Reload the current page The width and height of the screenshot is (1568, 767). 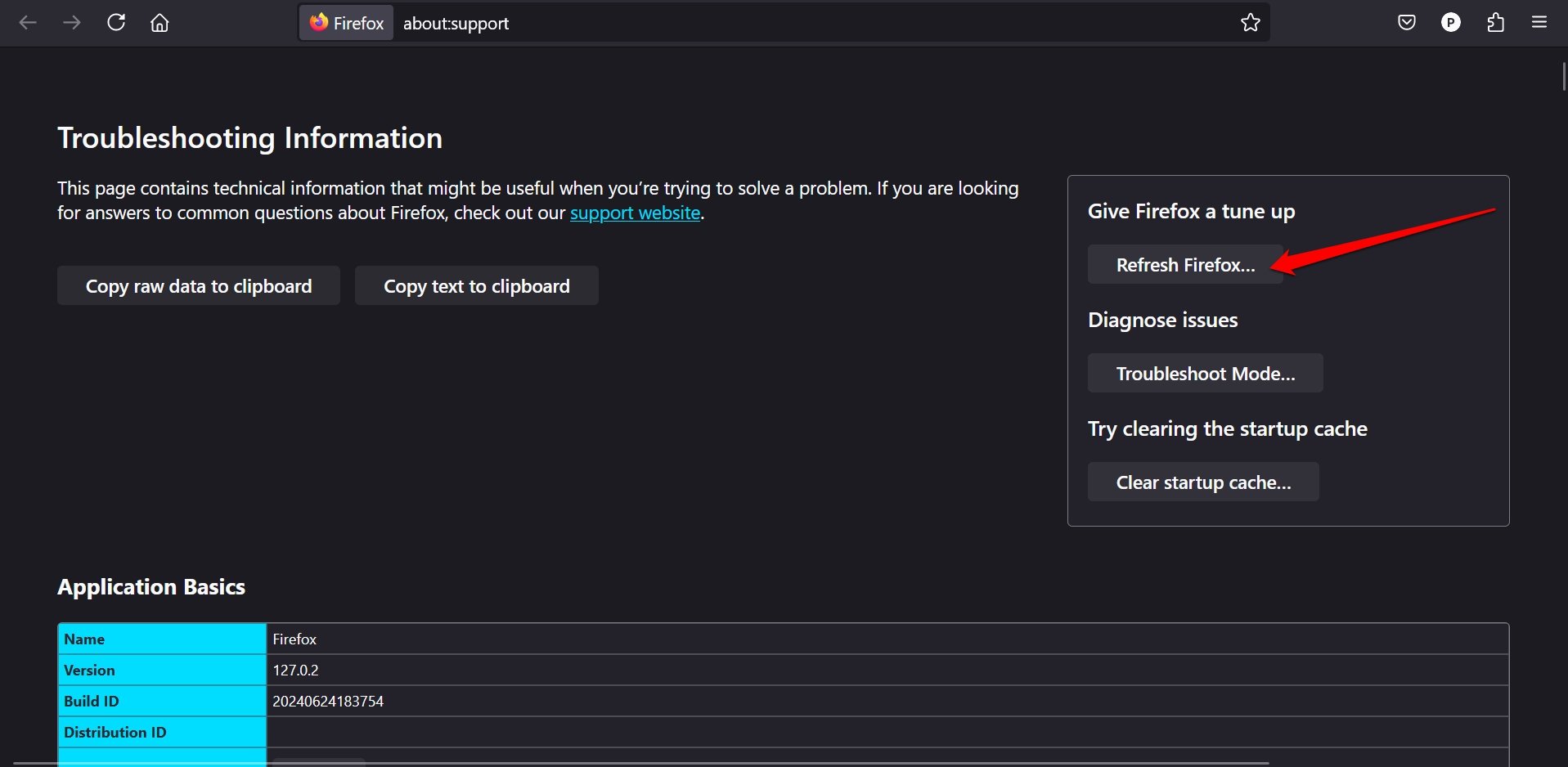tap(116, 23)
